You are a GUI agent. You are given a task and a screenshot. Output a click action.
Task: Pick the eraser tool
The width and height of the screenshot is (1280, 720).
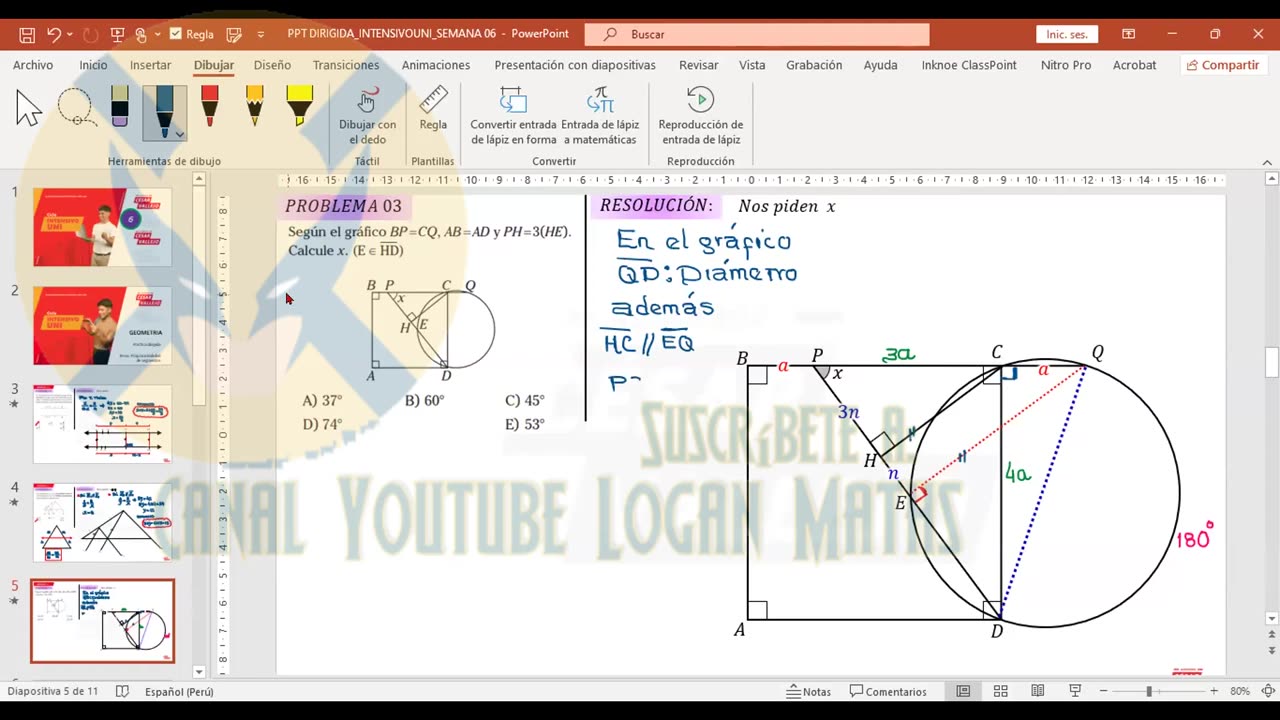point(120,107)
